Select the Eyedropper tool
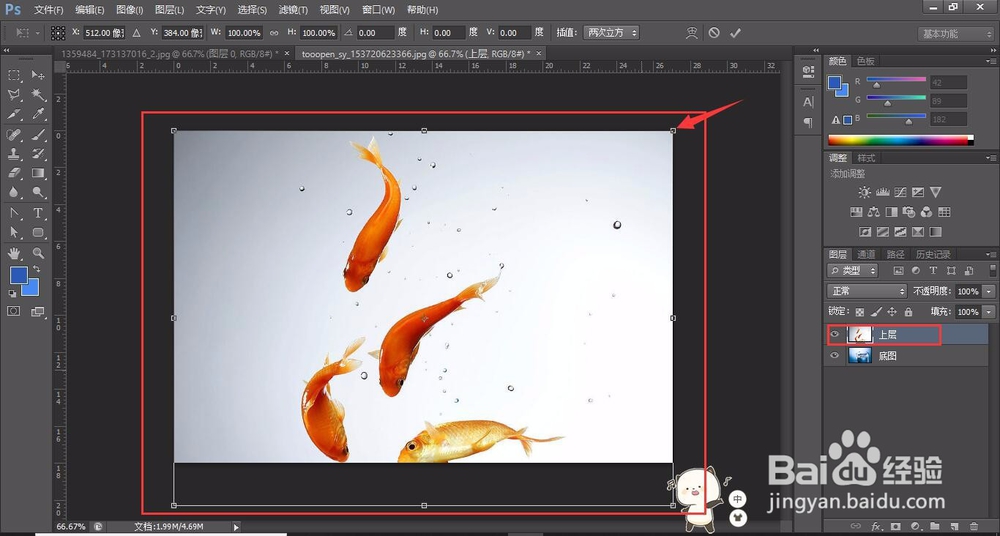 [38, 114]
